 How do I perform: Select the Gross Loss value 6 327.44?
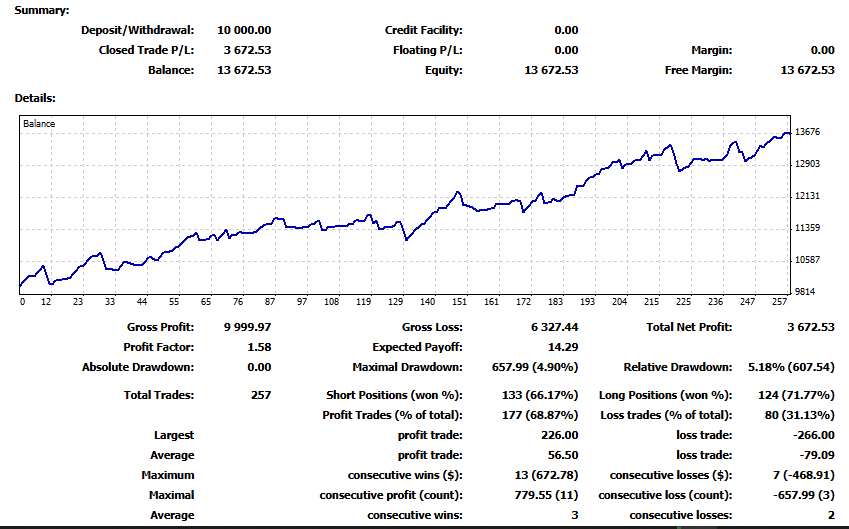(554, 327)
